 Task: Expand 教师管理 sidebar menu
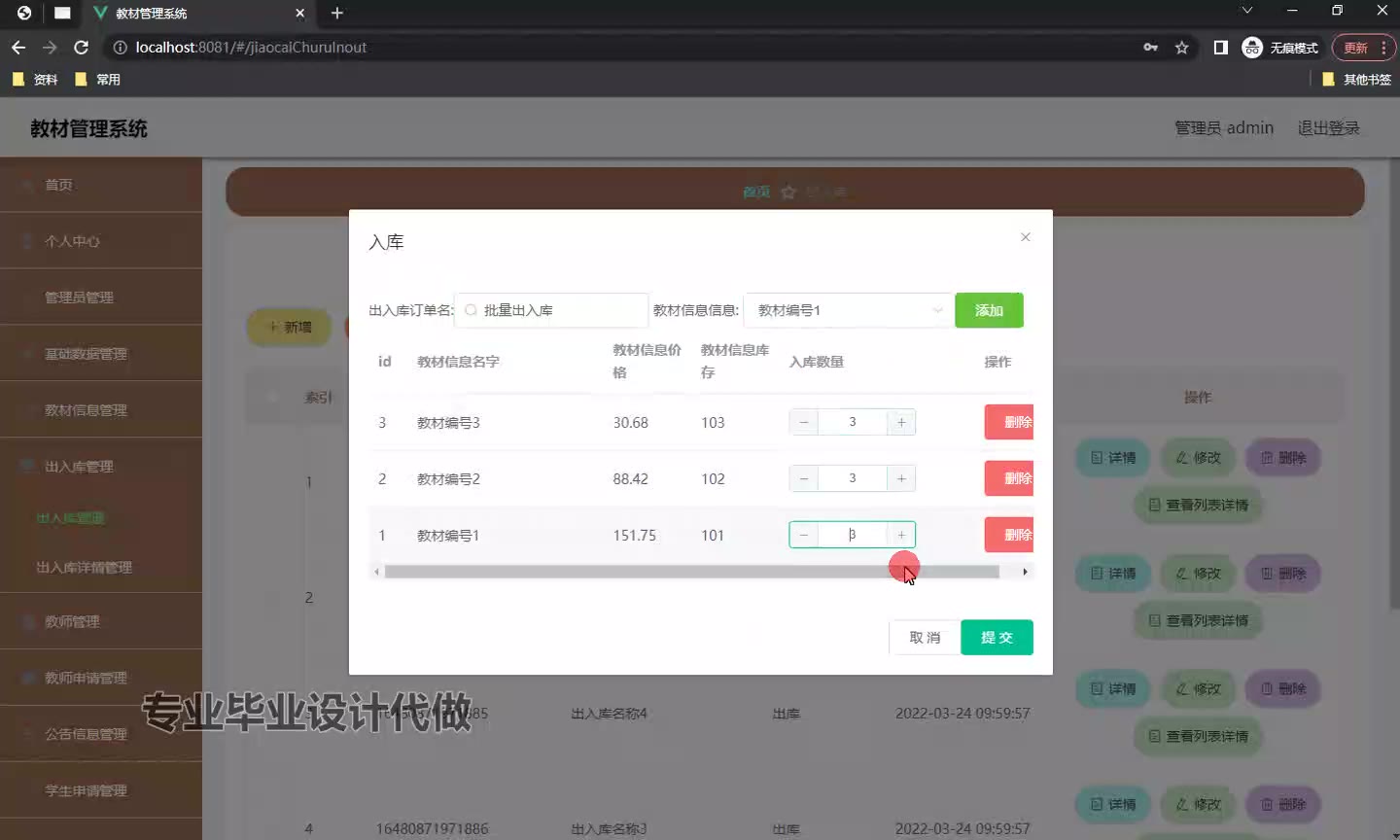[x=101, y=621]
